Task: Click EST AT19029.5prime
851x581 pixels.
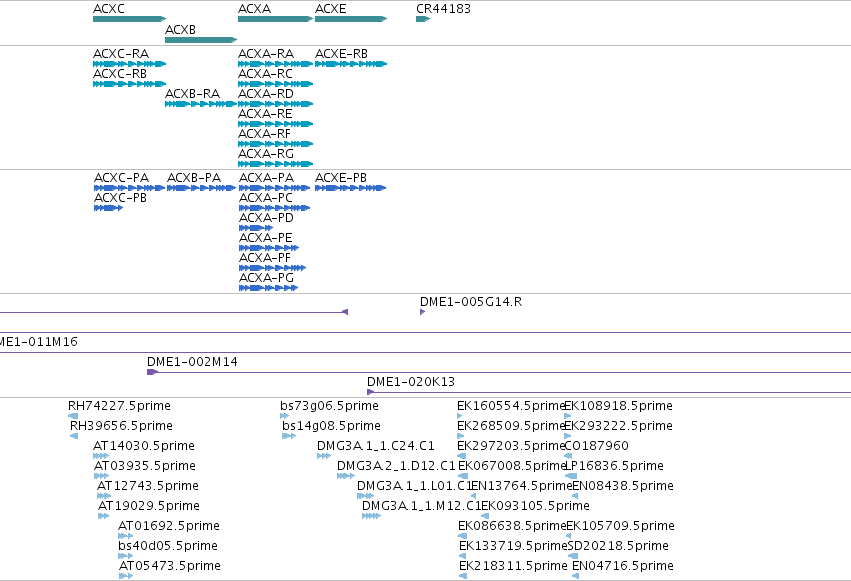Action: [104, 516]
